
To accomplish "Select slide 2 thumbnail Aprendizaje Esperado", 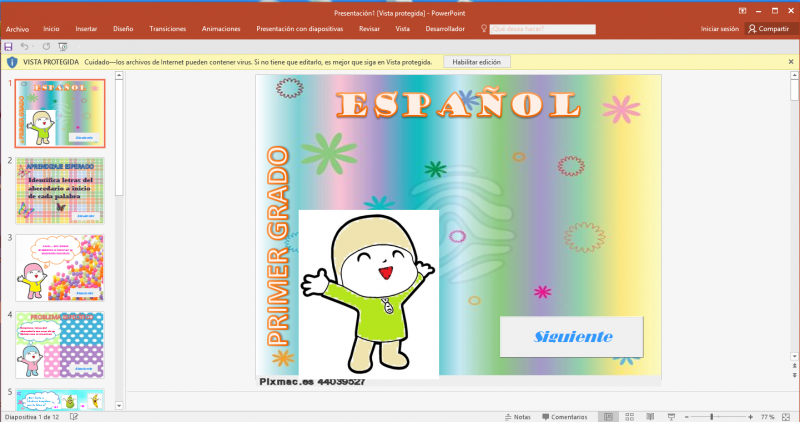I will click(x=60, y=191).
